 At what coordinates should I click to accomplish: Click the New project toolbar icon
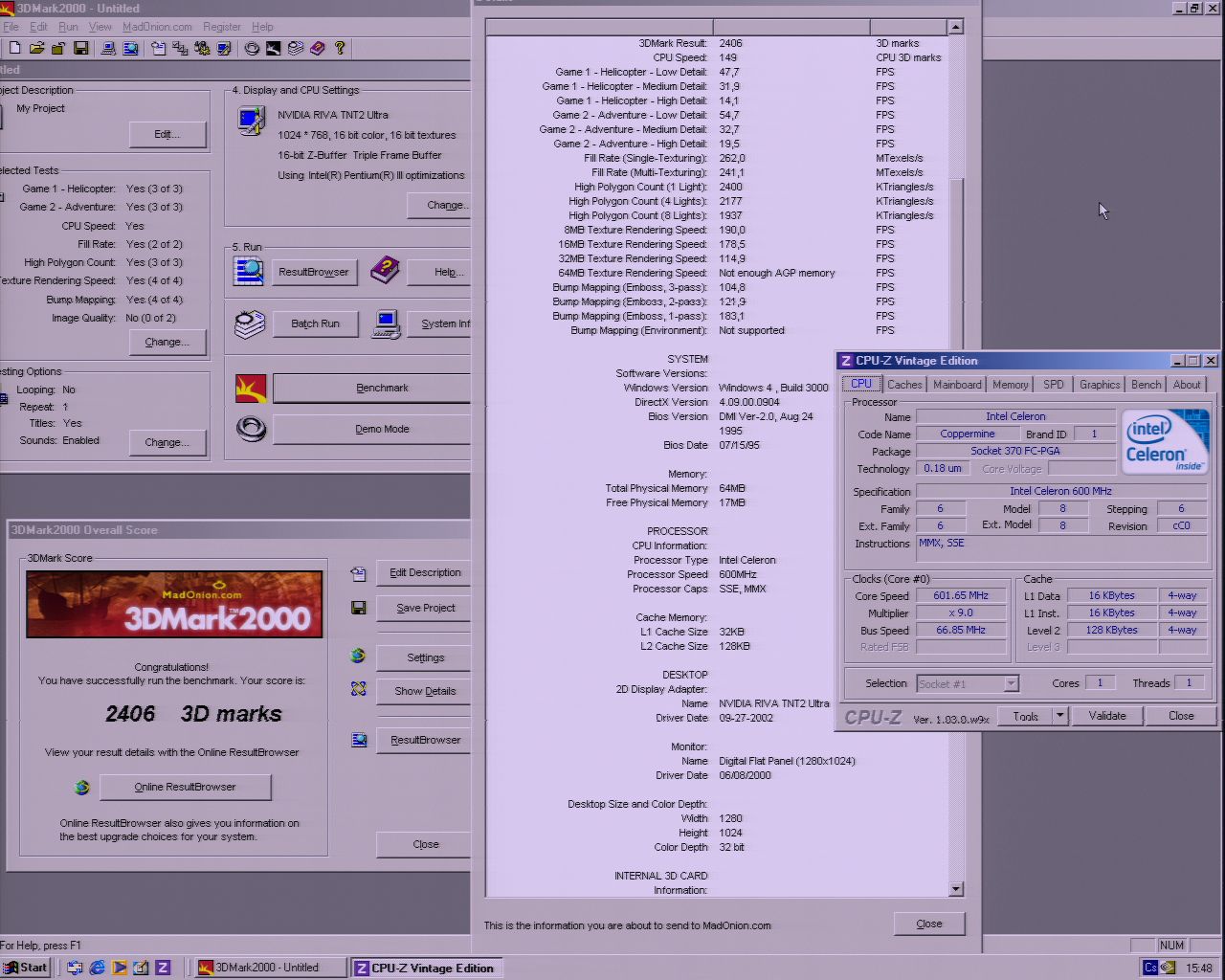pyautogui.click(x=14, y=48)
